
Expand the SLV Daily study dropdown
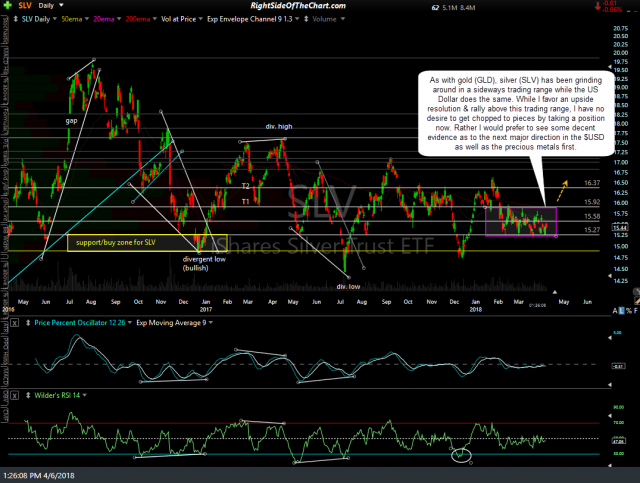coord(54,19)
